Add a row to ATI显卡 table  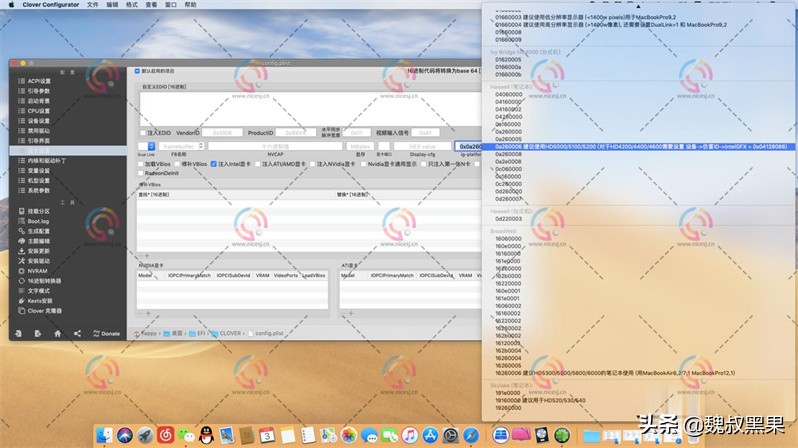pyautogui.click(x=351, y=314)
